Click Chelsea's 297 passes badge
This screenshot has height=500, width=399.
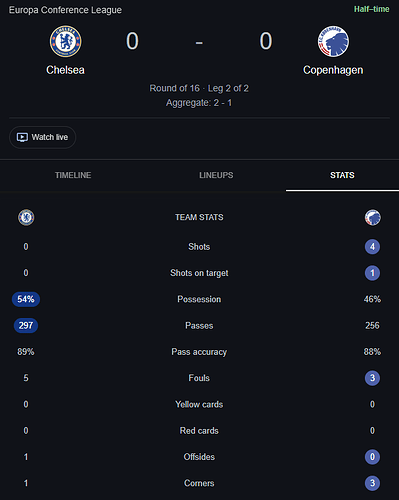(x=26, y=325)
